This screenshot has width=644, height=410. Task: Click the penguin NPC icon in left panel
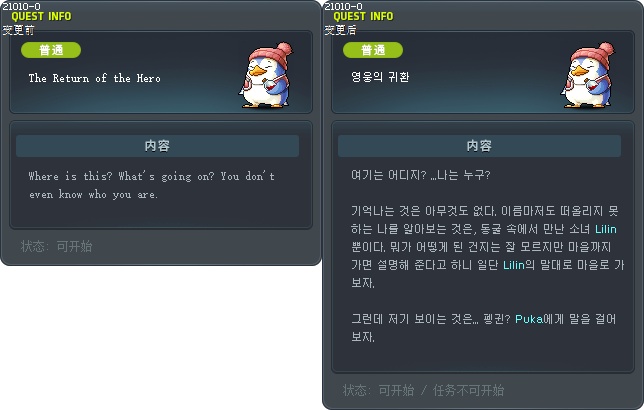(266, 75)
